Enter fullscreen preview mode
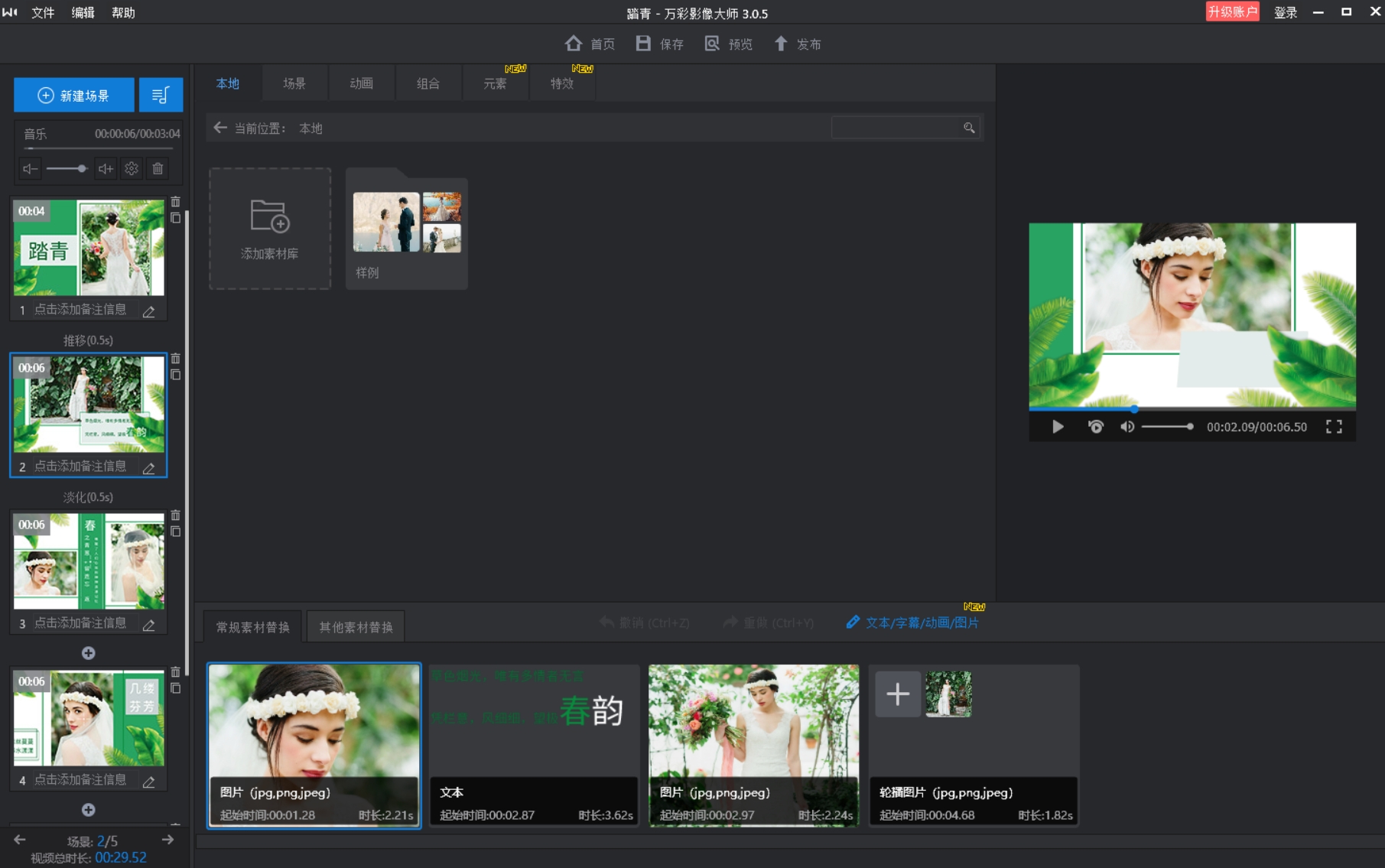Viewport: 1385px width, 868px height. tap(1334, 427)
